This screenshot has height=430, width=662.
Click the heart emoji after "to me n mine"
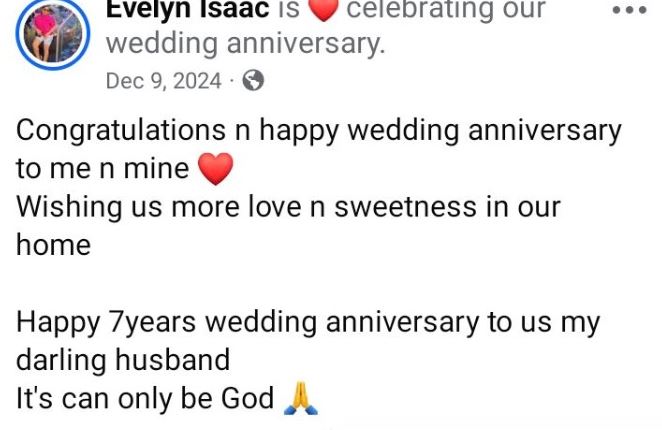[x=216, y=169]
